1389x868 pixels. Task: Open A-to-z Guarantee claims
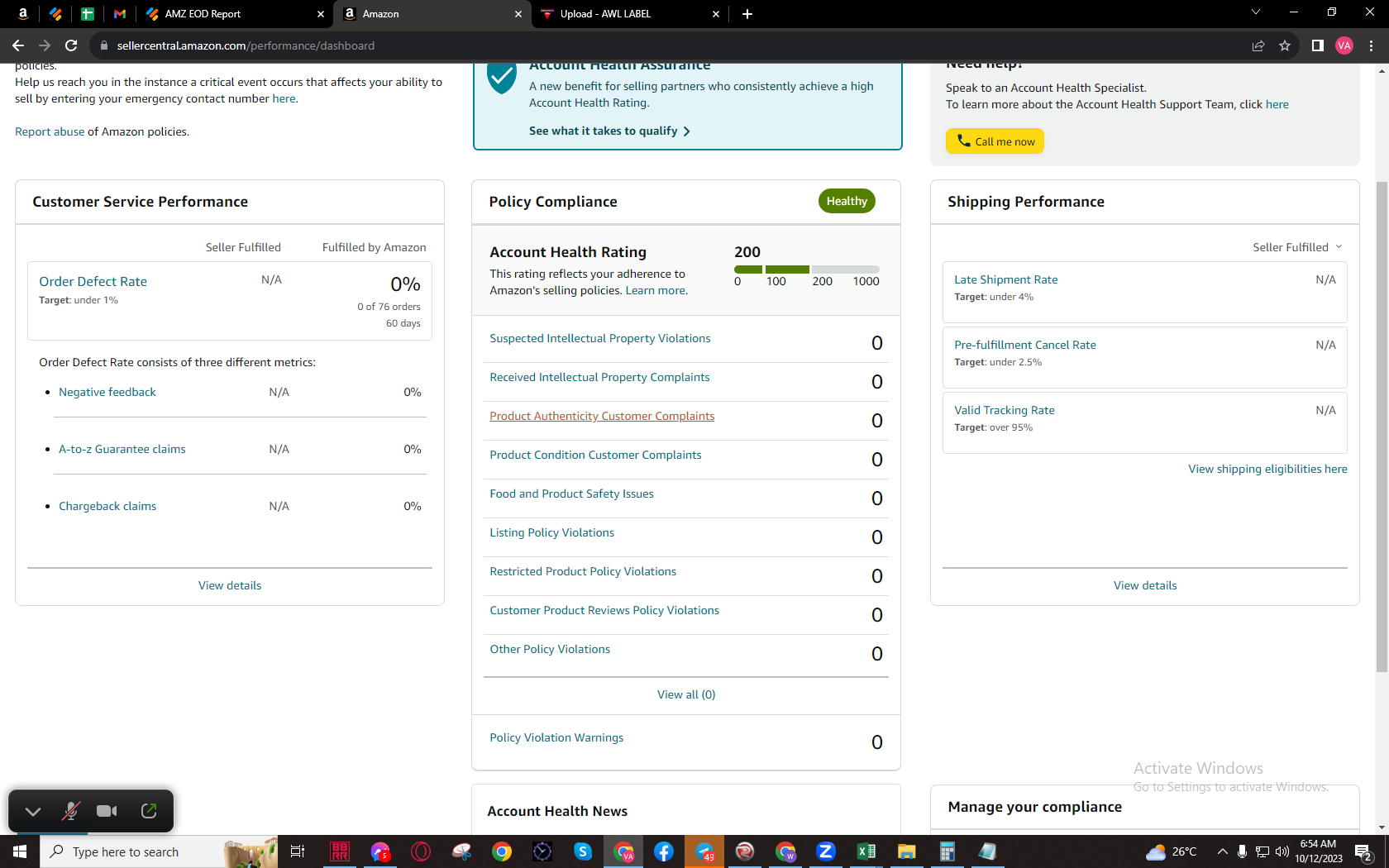click(122, 449)
